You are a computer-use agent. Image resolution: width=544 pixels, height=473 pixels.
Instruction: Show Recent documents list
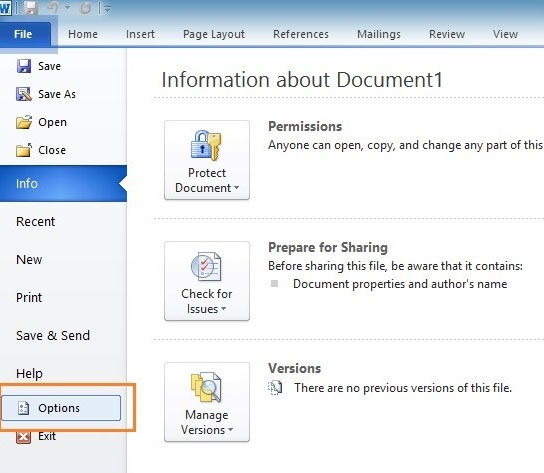point(35,221)
